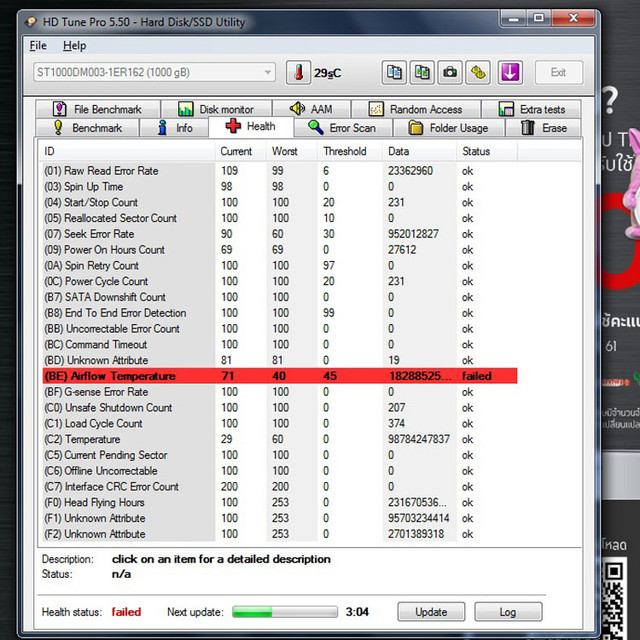Click the Log button
640x640 pixels.
(x=508, y=612)
